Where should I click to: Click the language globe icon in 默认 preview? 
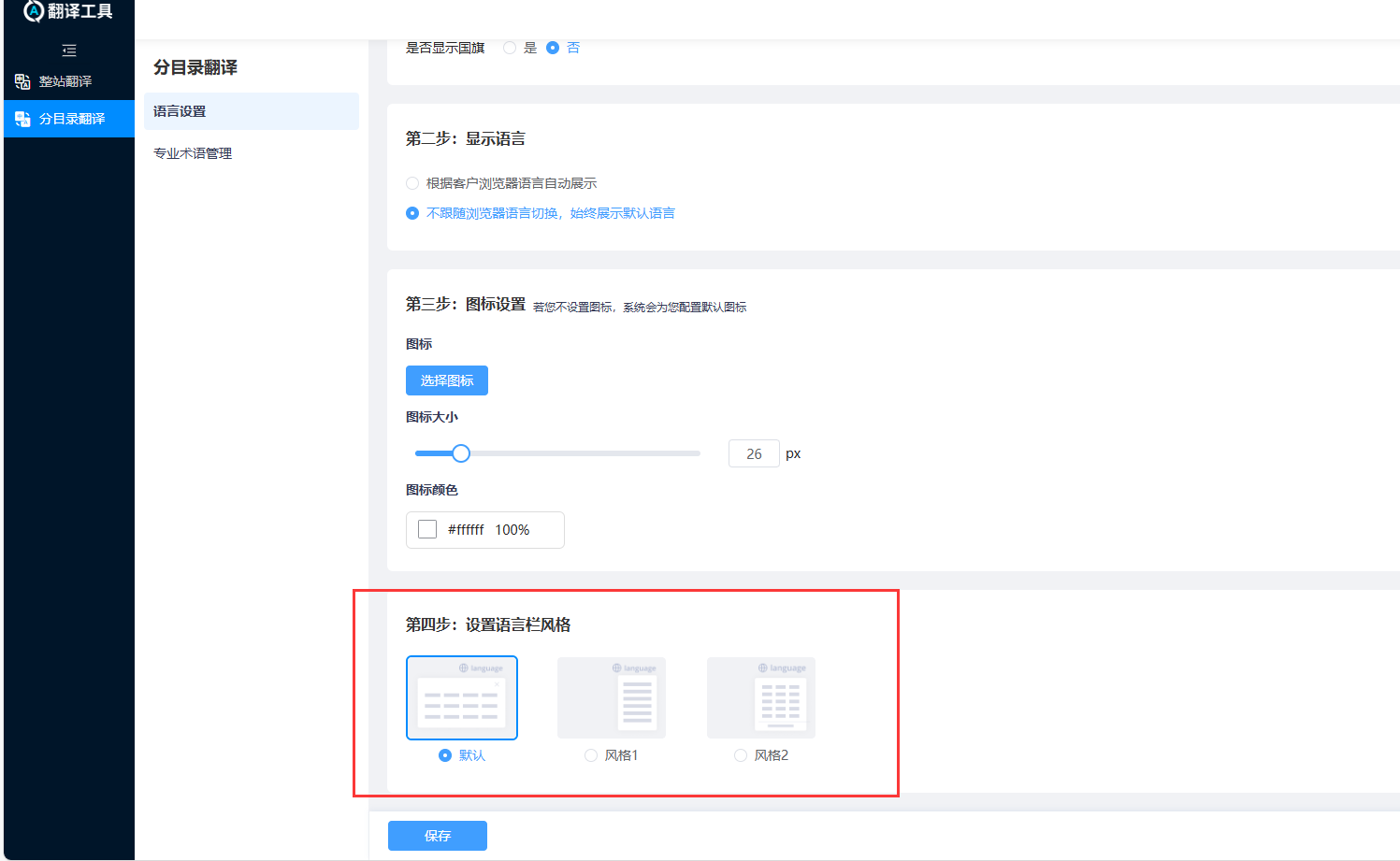464,667
